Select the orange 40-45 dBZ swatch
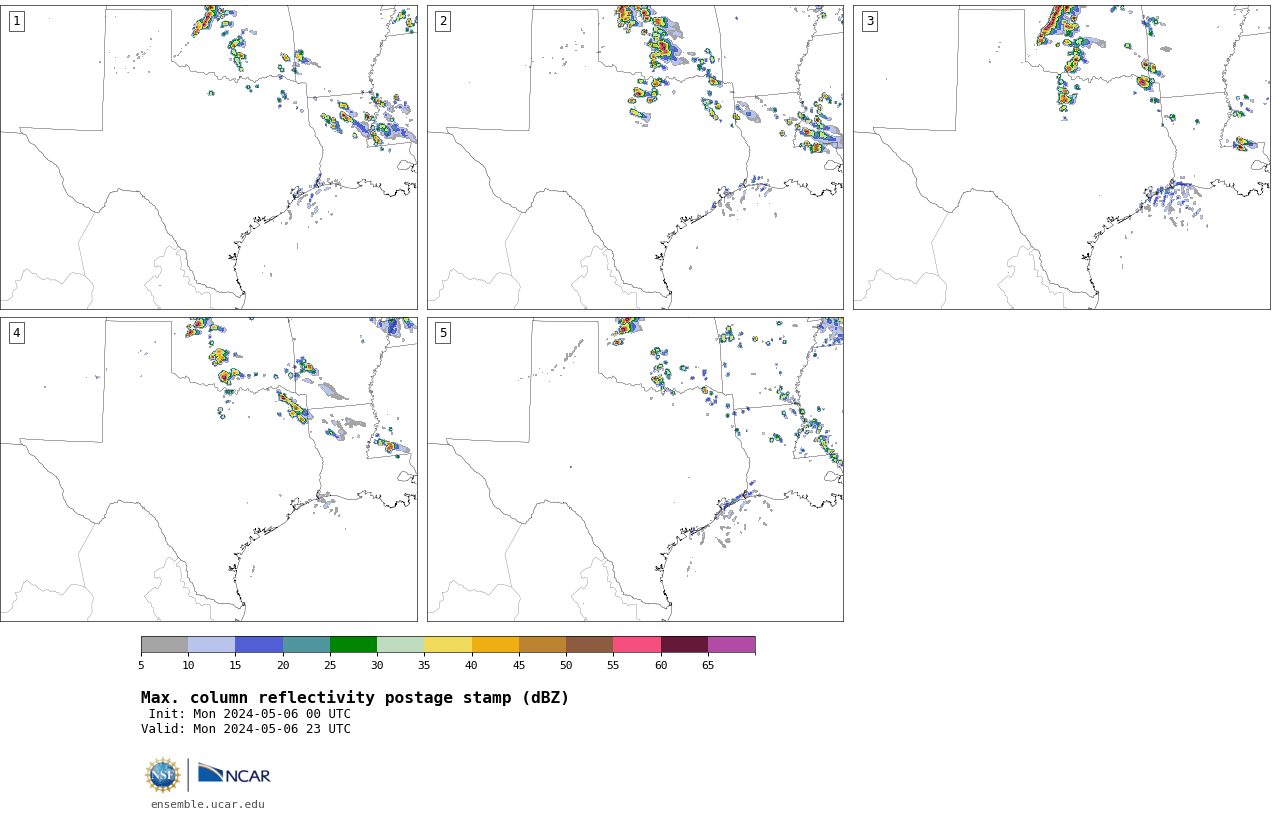This screenshot has height=815, width=1280. [495, 645]
